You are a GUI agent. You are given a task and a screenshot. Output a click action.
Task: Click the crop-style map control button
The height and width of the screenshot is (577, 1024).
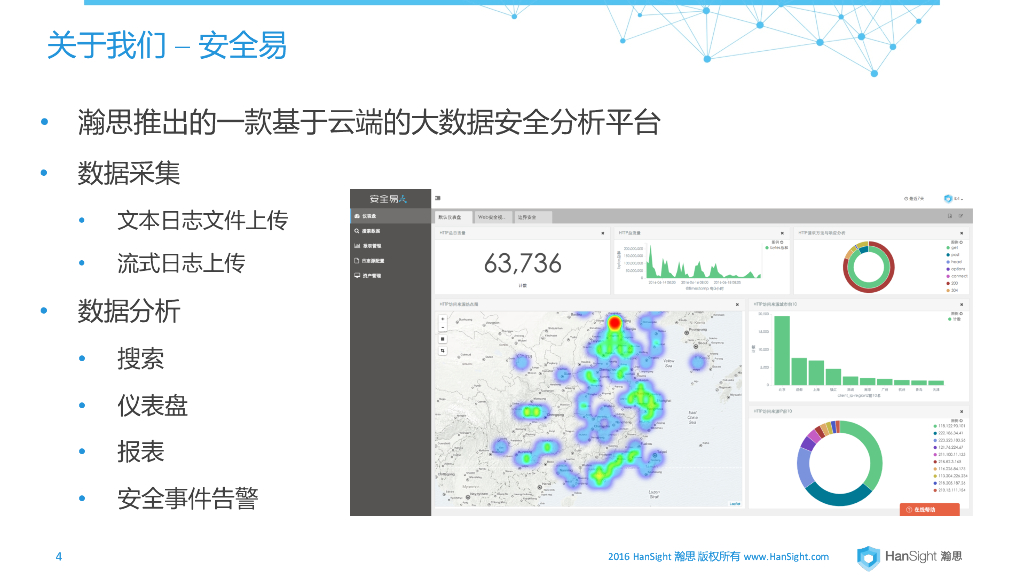click(x=443, y=351)
